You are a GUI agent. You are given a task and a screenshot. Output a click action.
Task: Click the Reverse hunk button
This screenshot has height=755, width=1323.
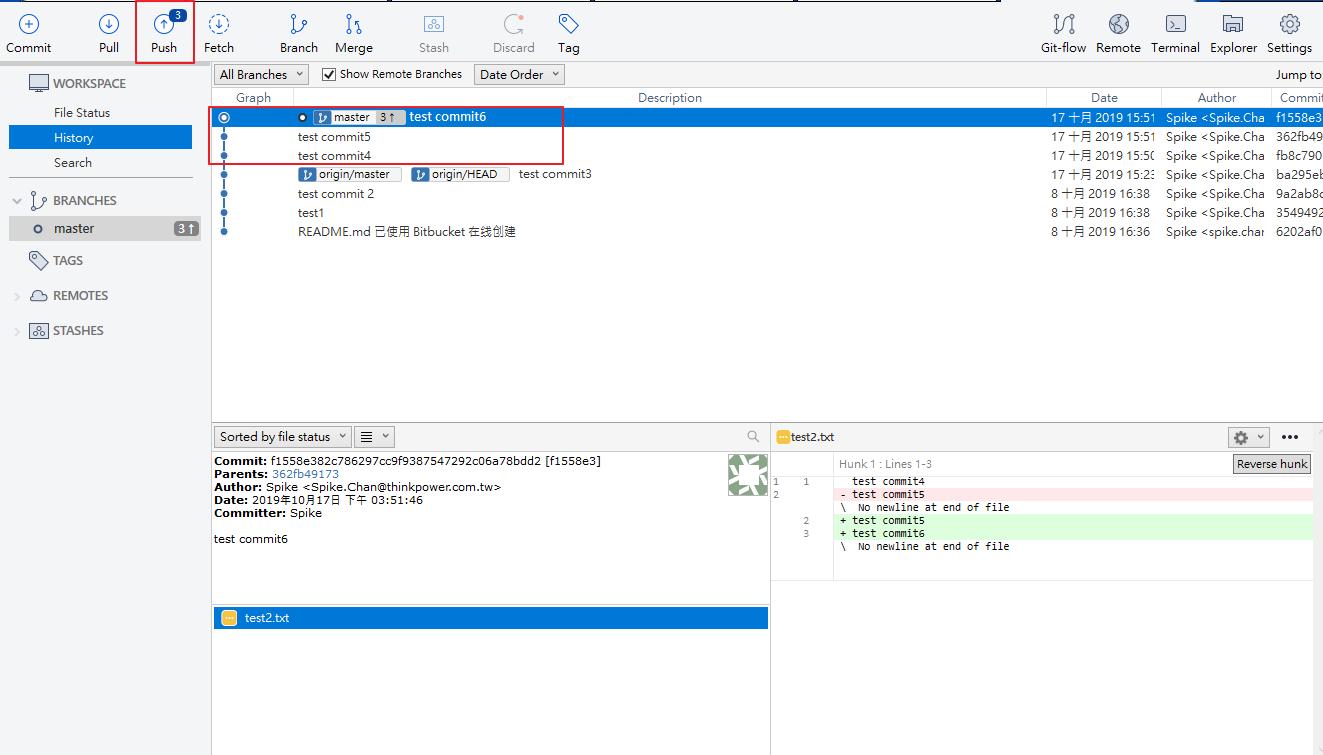click(x=1272, y=464)
